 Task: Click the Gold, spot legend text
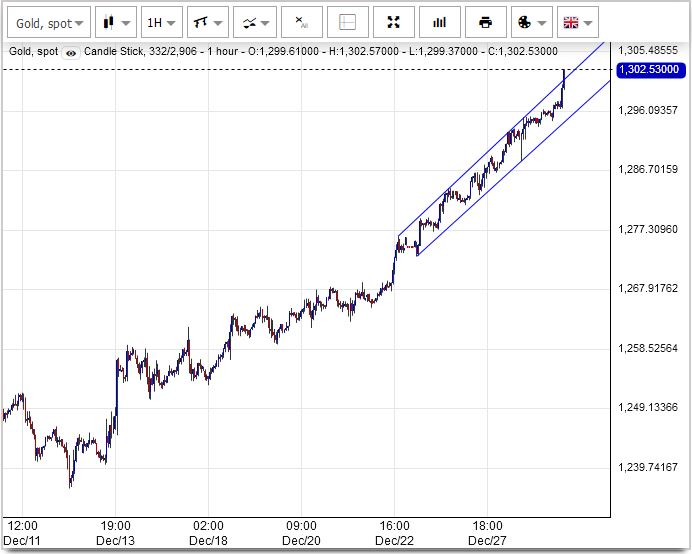pyautogui.click(x=30, y=50)
